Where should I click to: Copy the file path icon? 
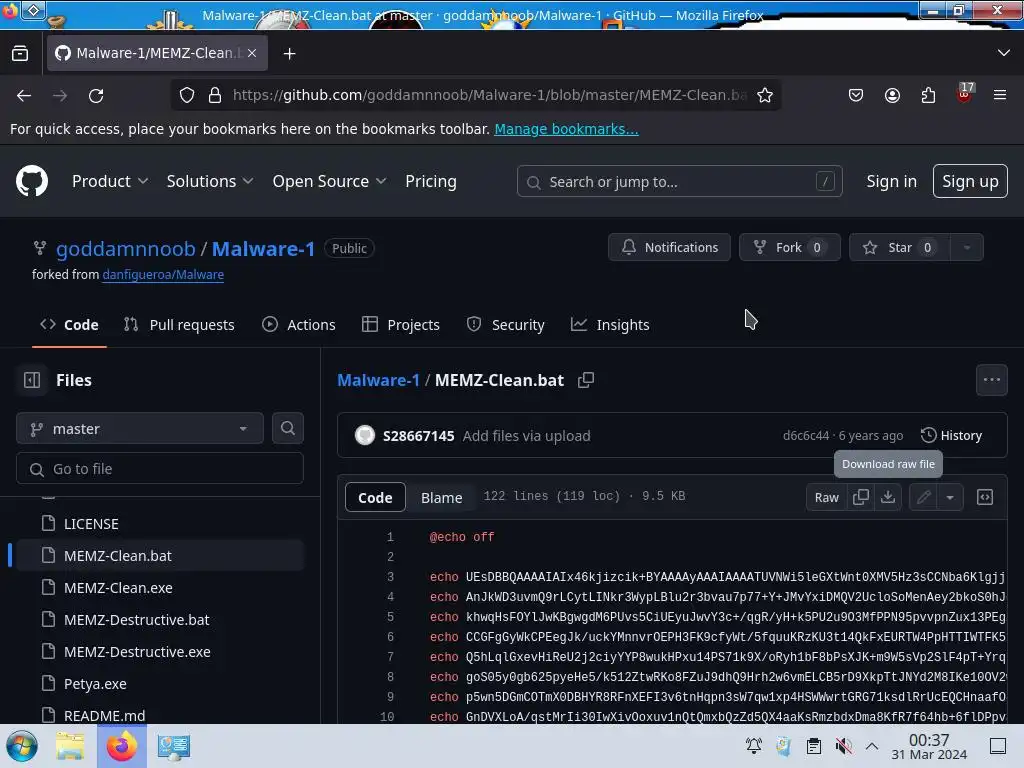(x=586, y=380)
